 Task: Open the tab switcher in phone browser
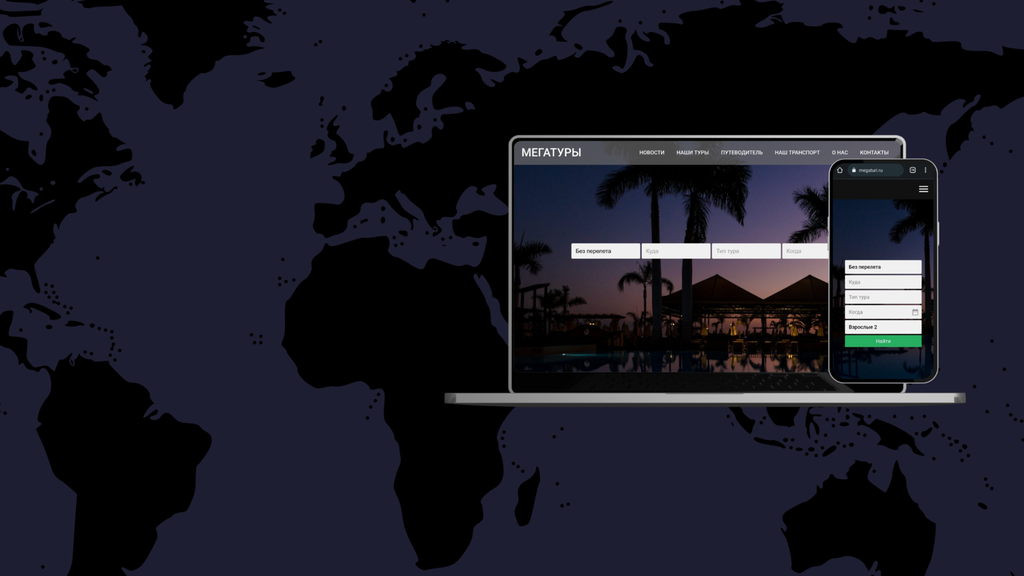[x=912, y=170]
